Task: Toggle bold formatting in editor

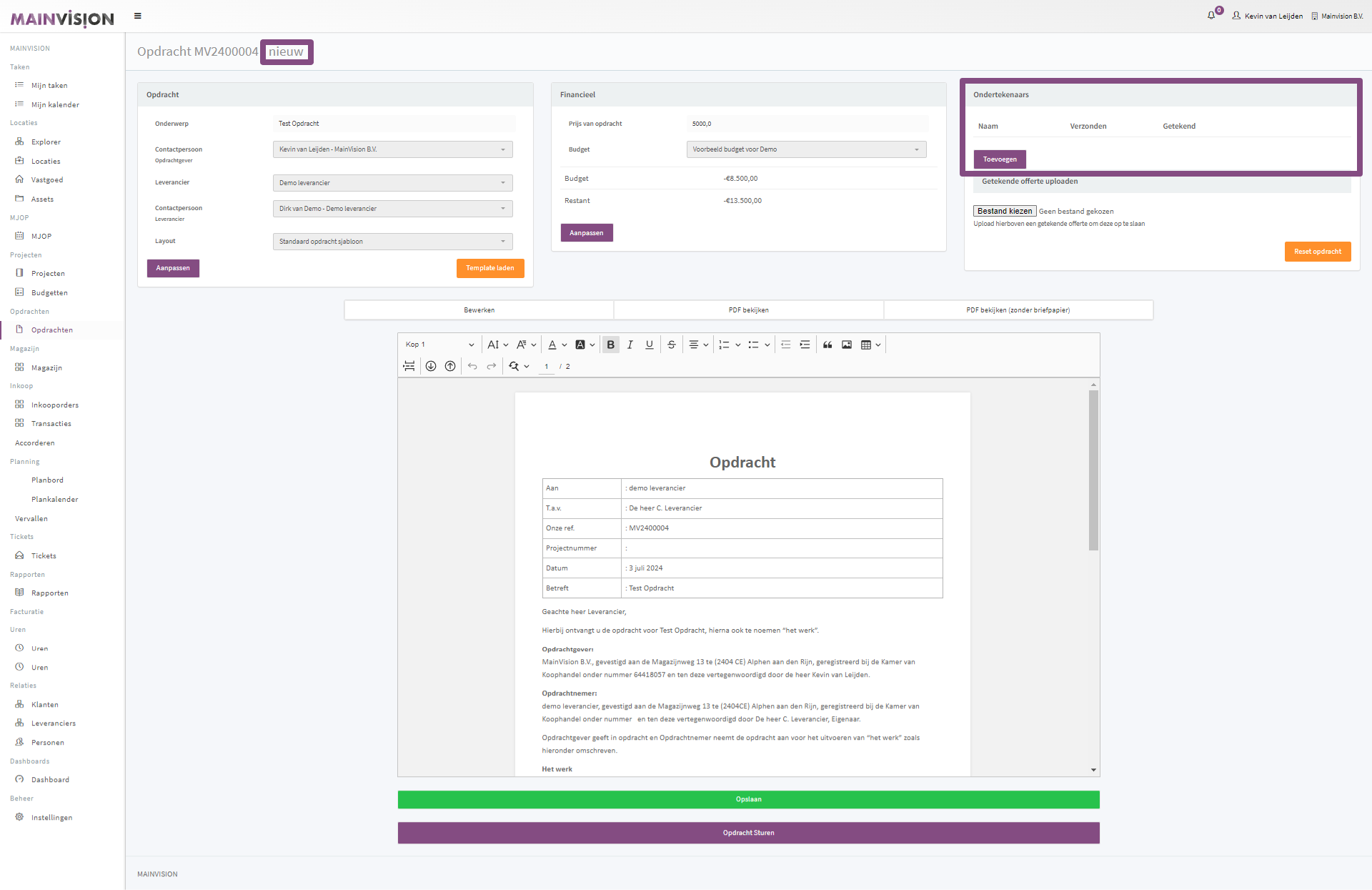Action: click(610, 345)
